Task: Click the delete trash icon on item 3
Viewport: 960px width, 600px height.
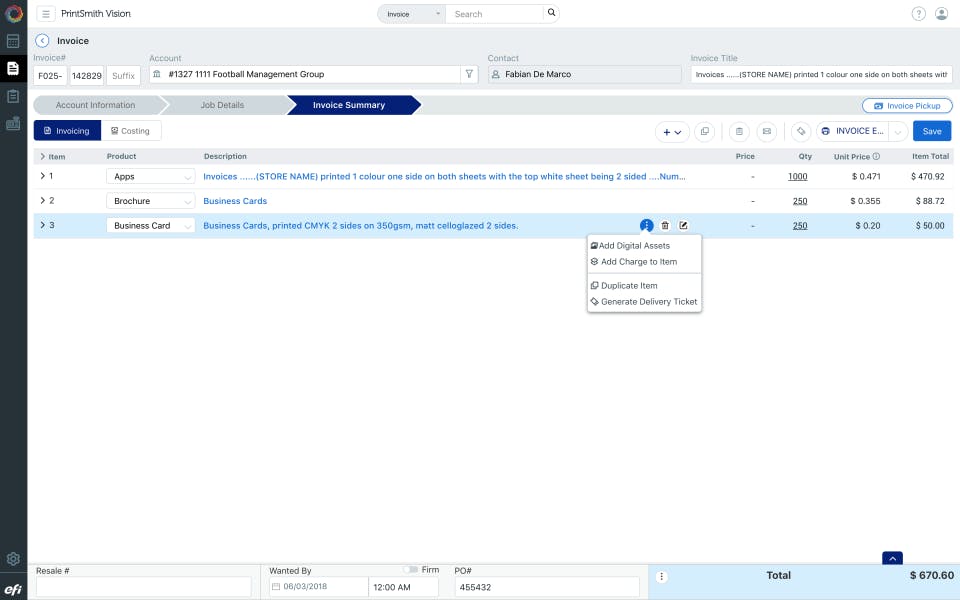Action: 665,226
